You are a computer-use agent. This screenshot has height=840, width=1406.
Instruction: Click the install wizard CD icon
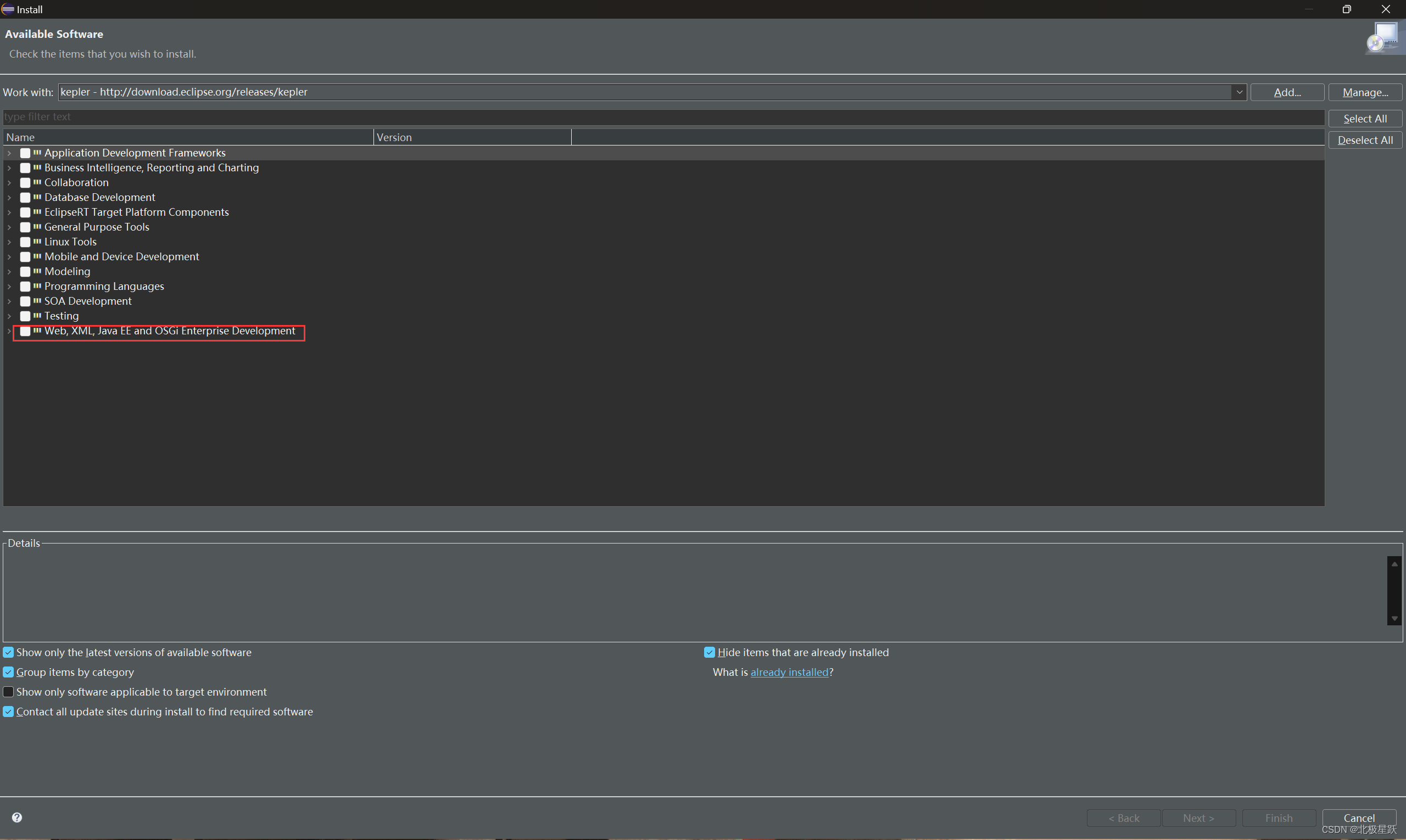point(1383,38)
